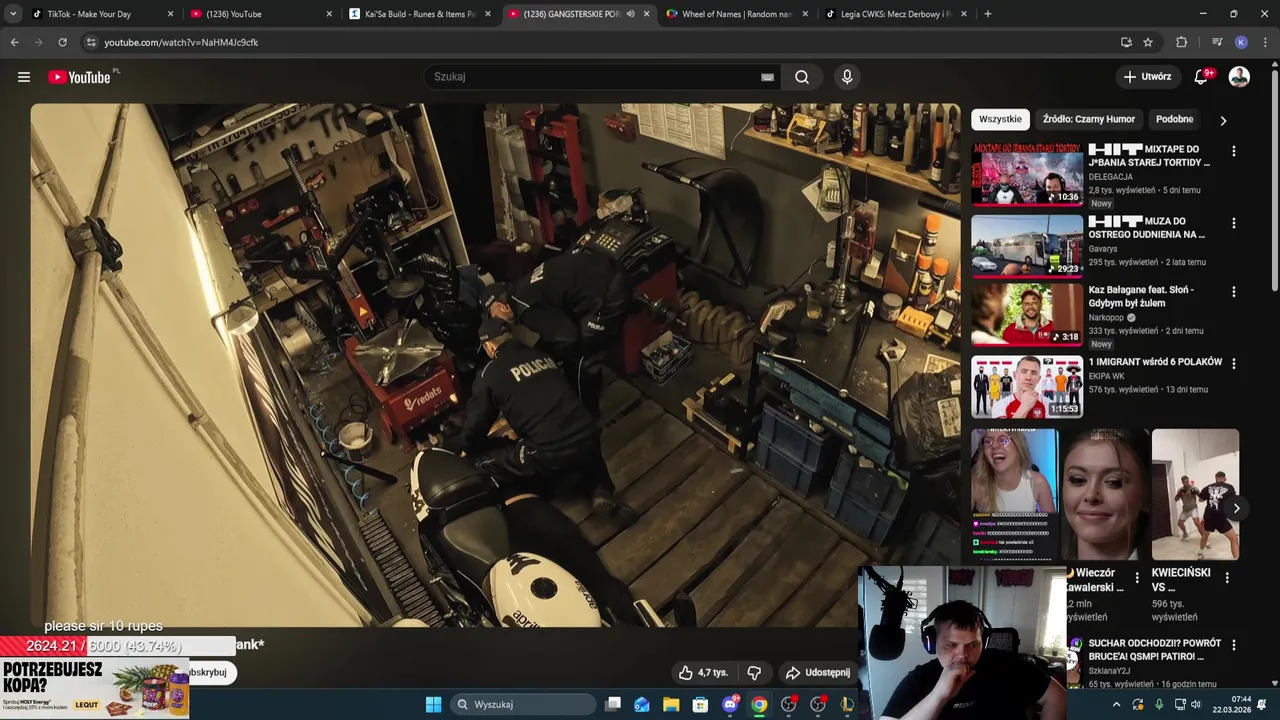Go back in browser history
Viewport: 1280px width, 720px height.
pyautogui.click(x=14, y=42)
